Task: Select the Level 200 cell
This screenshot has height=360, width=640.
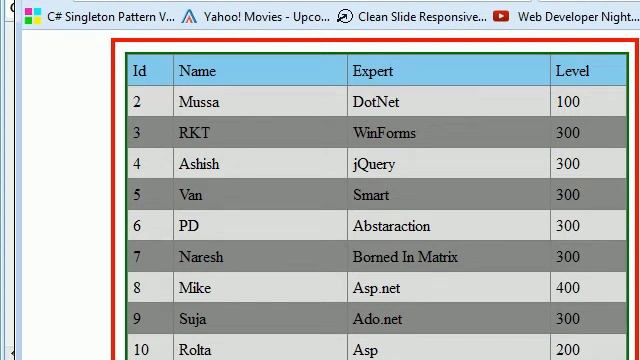Action: point(589,347)
